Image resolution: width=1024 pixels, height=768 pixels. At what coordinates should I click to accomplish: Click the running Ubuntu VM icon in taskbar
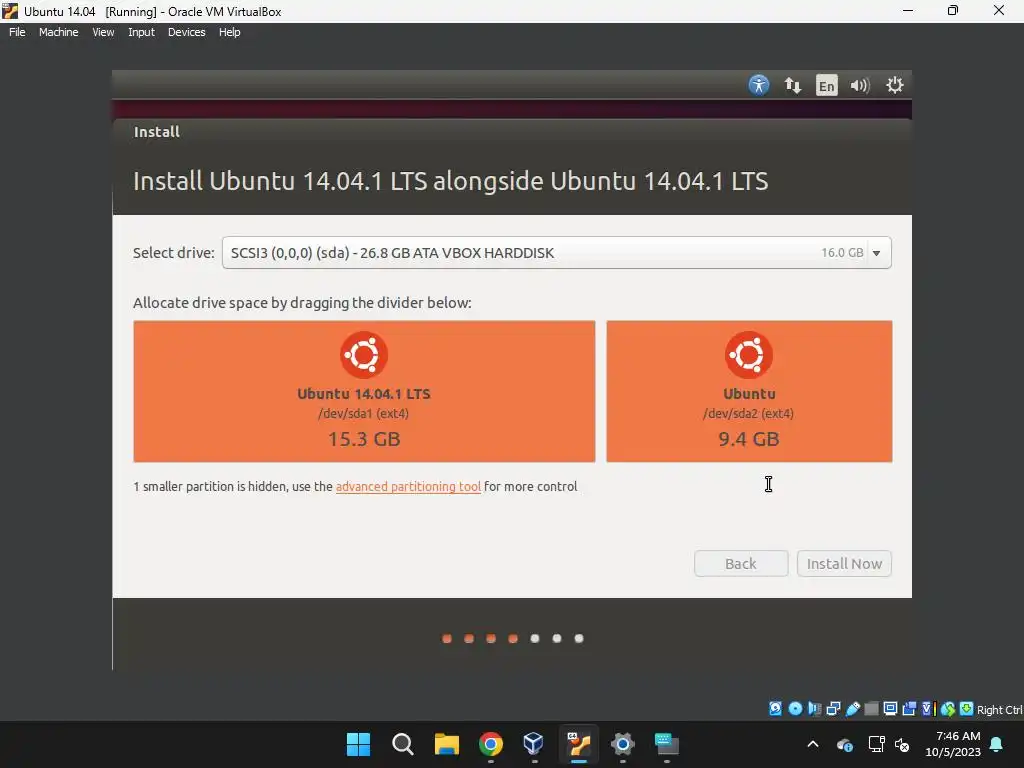[579, 744]
